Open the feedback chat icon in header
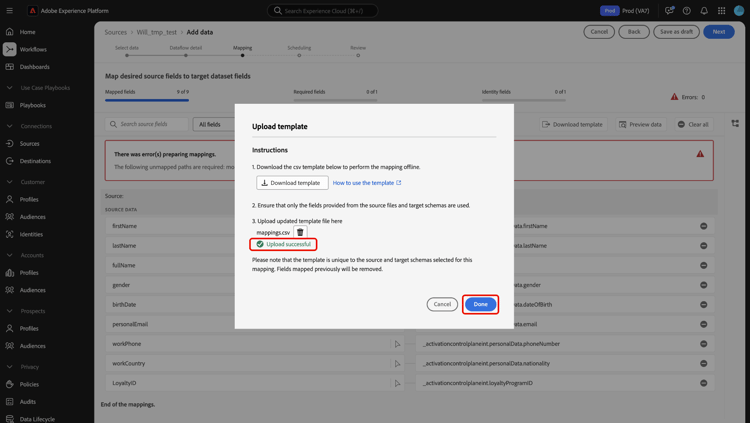Viewport: 750px width, 423px height. (x=669, y=11)
